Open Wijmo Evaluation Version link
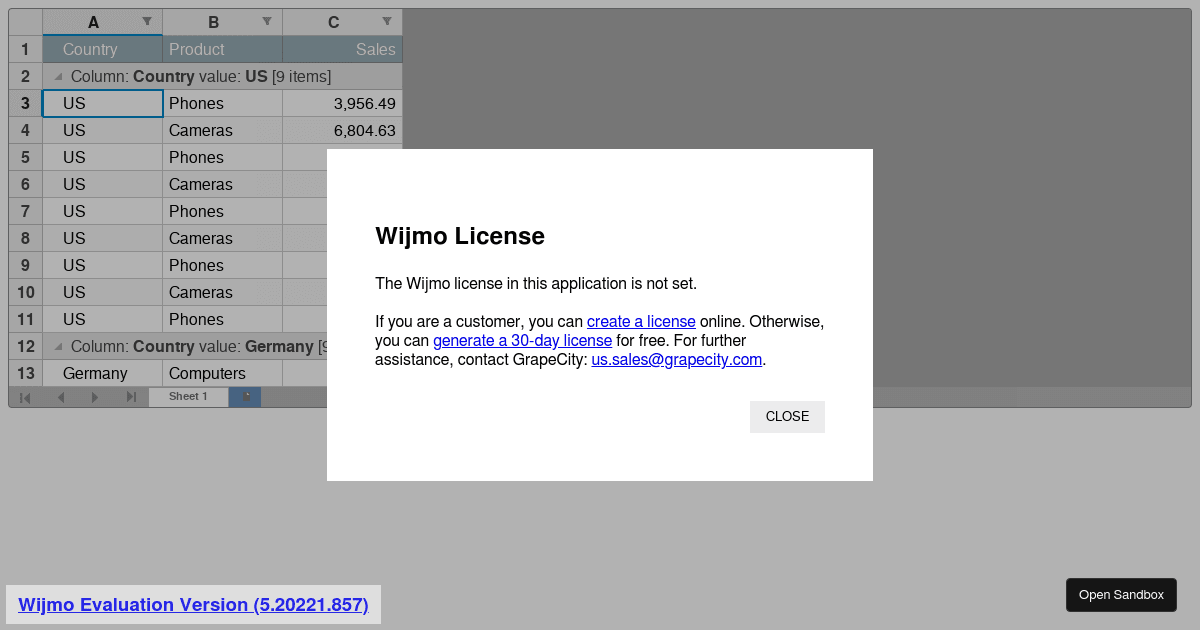 pyautogui.click(x=193, y=604)
